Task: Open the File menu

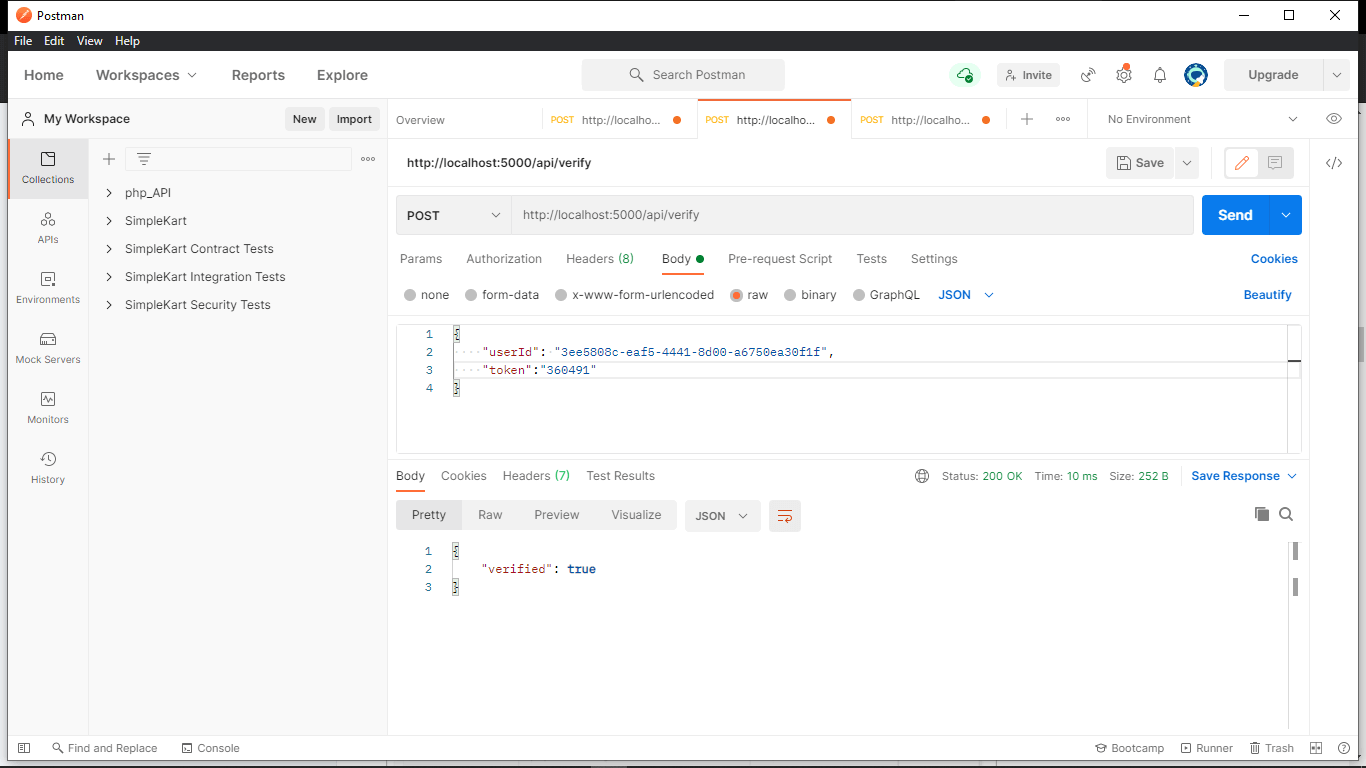Action: [x=23, y=41]
